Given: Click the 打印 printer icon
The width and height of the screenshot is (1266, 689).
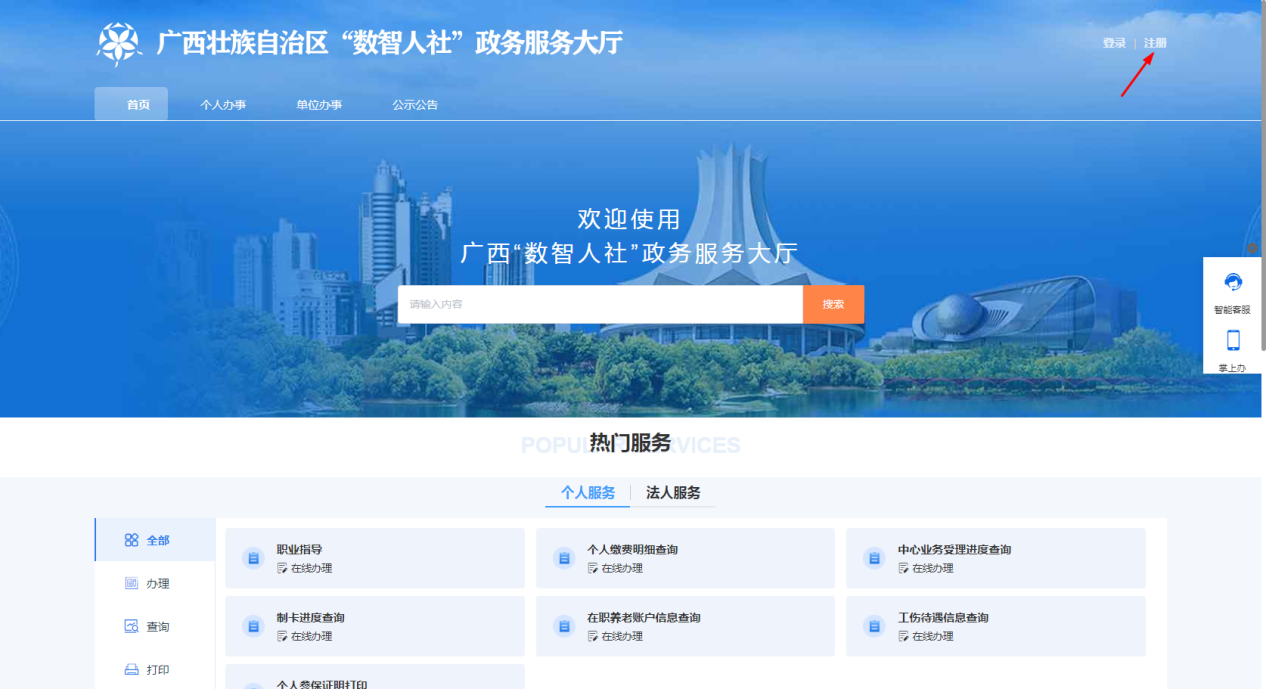Looking at the screenshot, I should point(131,670).
